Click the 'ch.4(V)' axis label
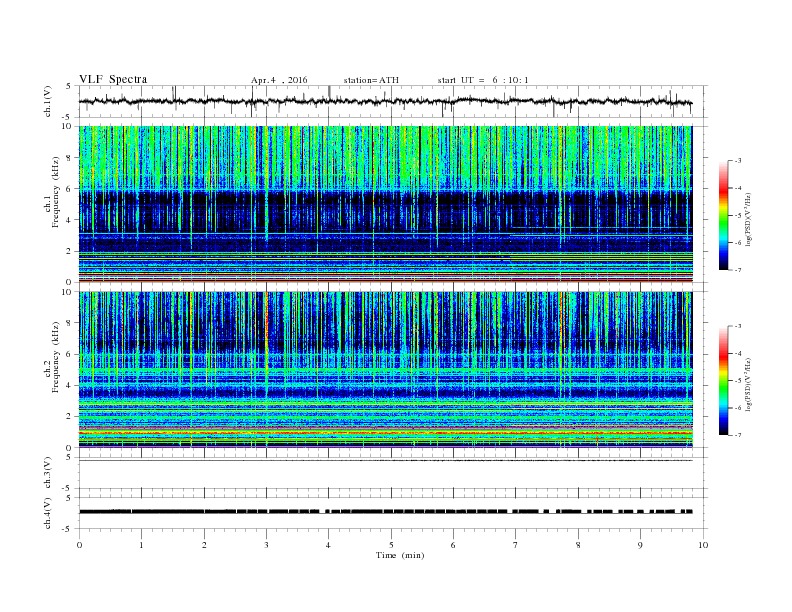 48,513
